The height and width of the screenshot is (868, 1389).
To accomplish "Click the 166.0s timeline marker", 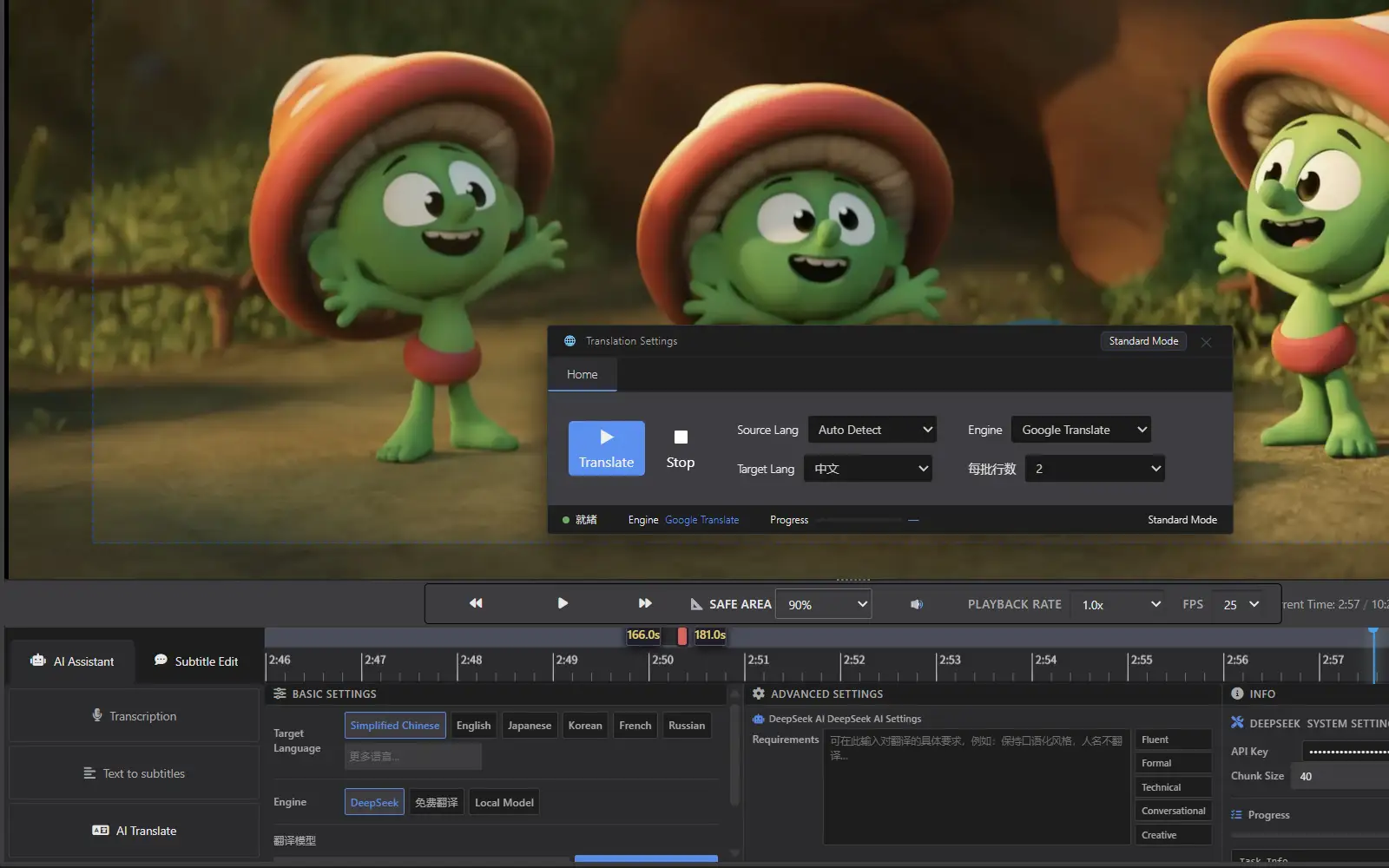I will (x=643, y=635).
